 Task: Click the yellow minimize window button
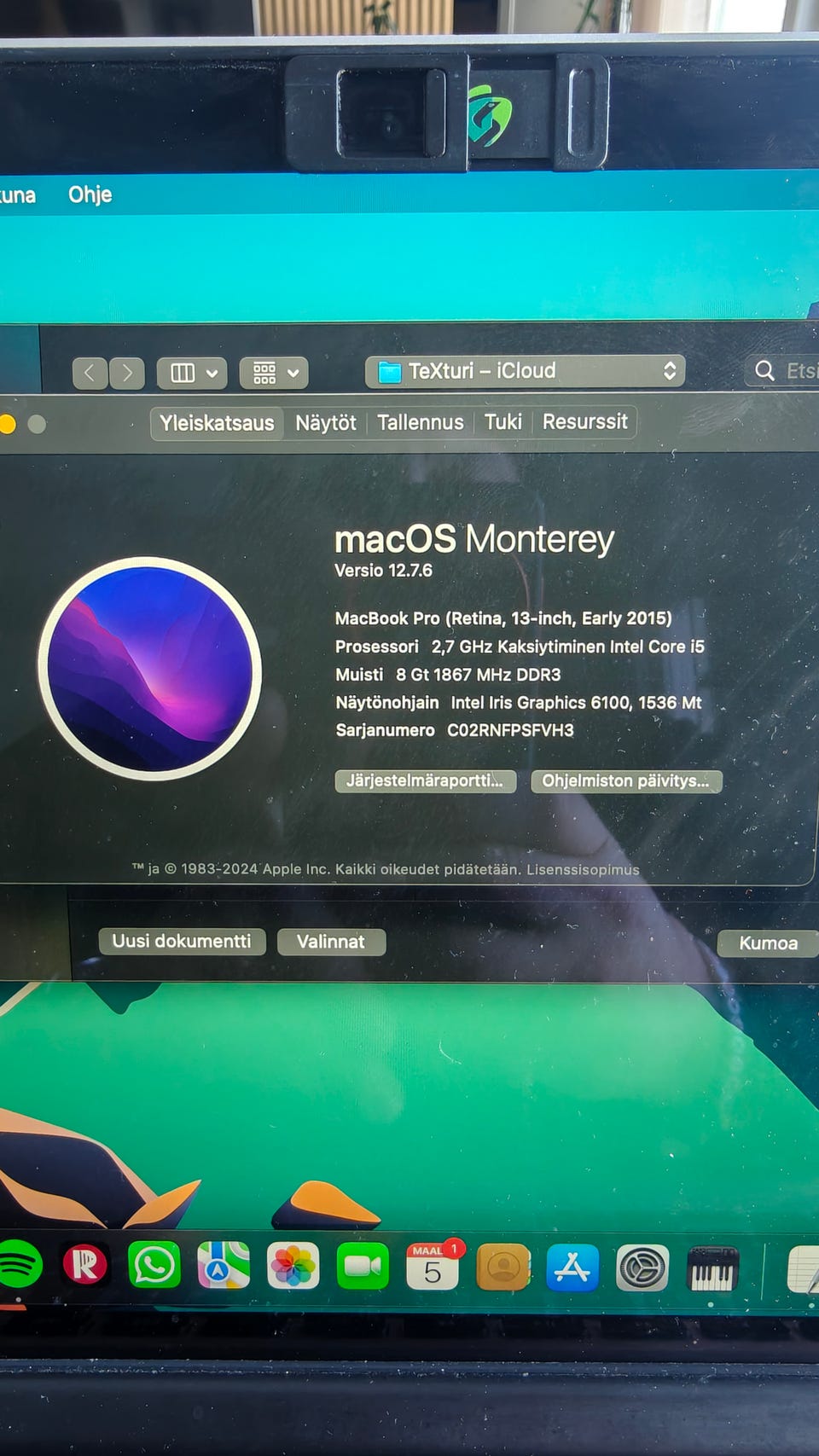(7, 424)
